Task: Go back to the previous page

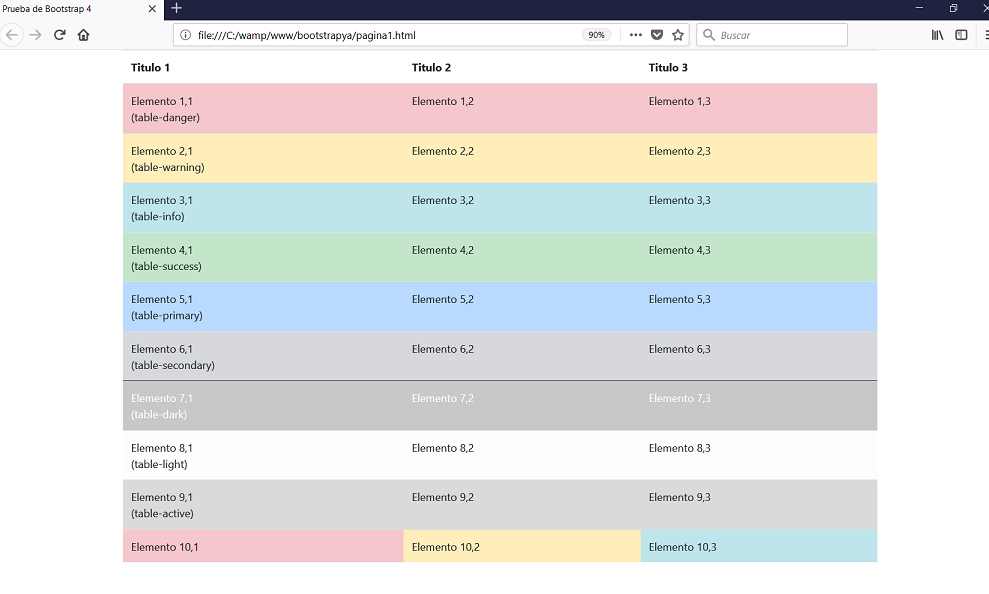Action: tap(12, 35)
